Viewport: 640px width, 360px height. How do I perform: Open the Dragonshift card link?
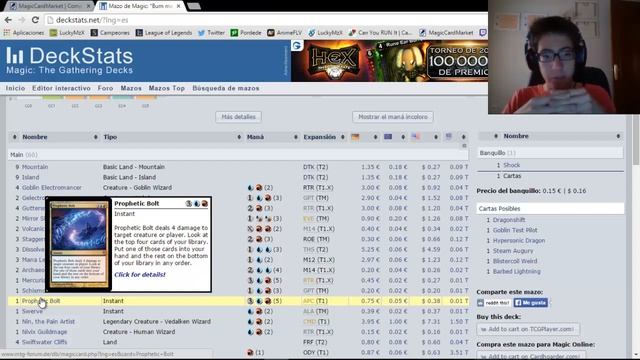pos(509,220)
